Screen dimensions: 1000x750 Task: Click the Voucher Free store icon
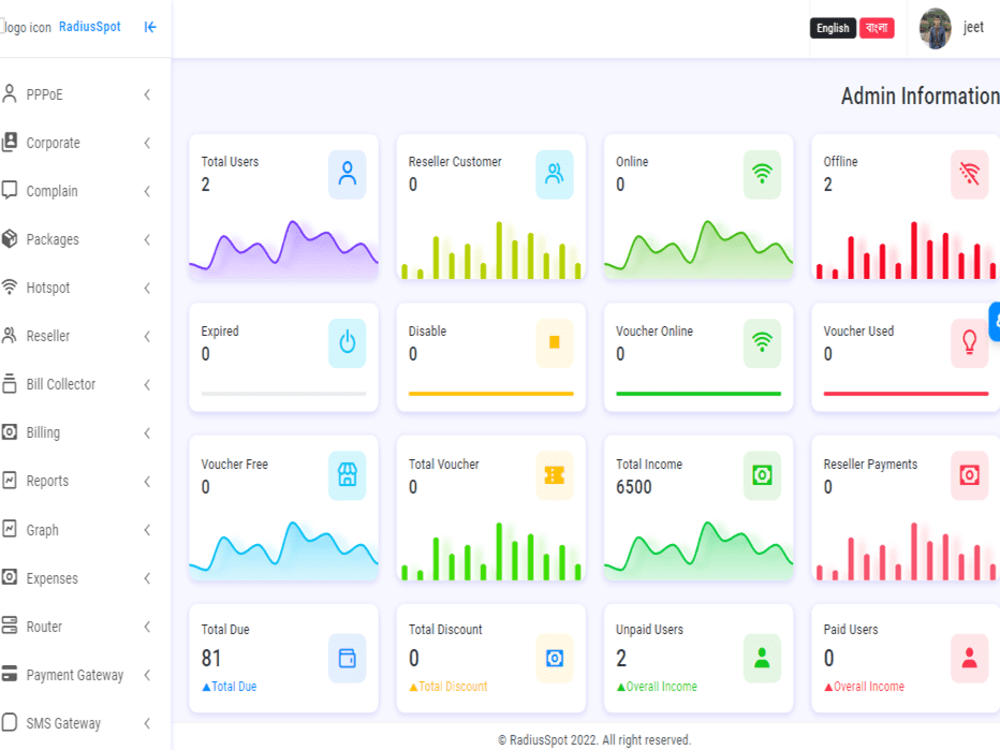coord(347,475)
